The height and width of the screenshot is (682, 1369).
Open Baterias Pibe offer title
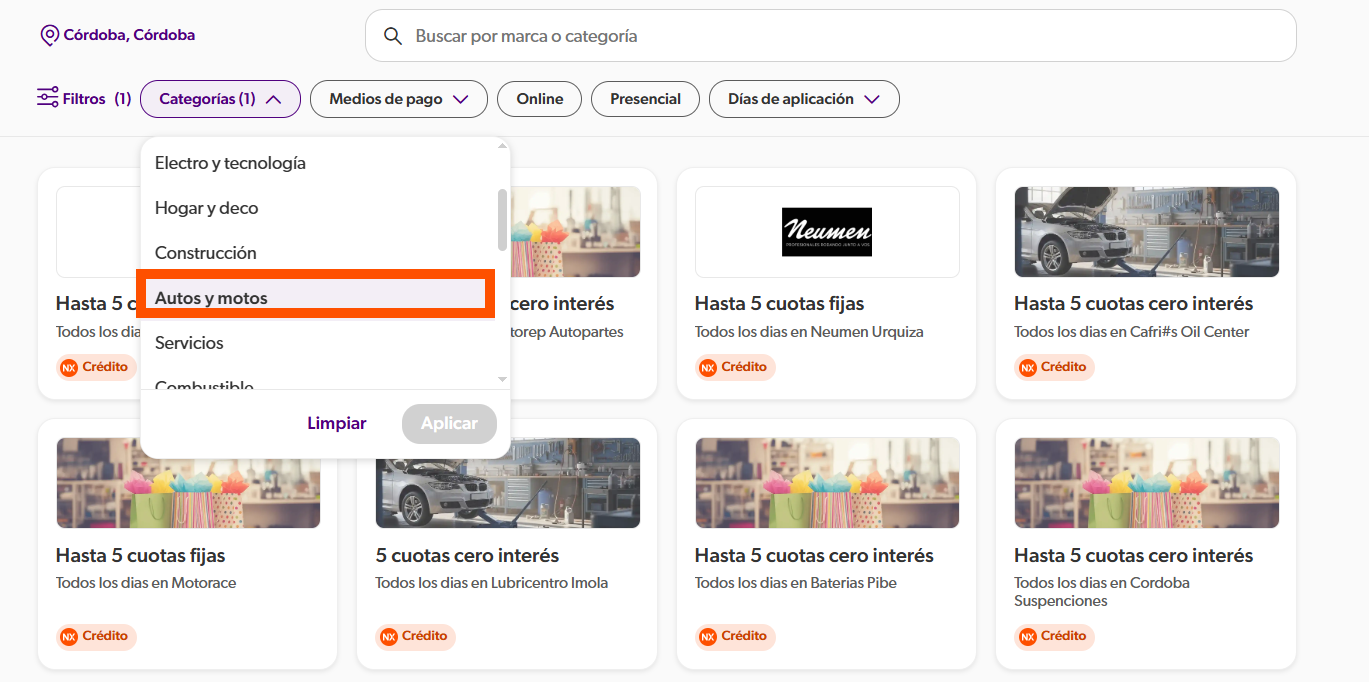pyautogui.click(x=814, y=555)
